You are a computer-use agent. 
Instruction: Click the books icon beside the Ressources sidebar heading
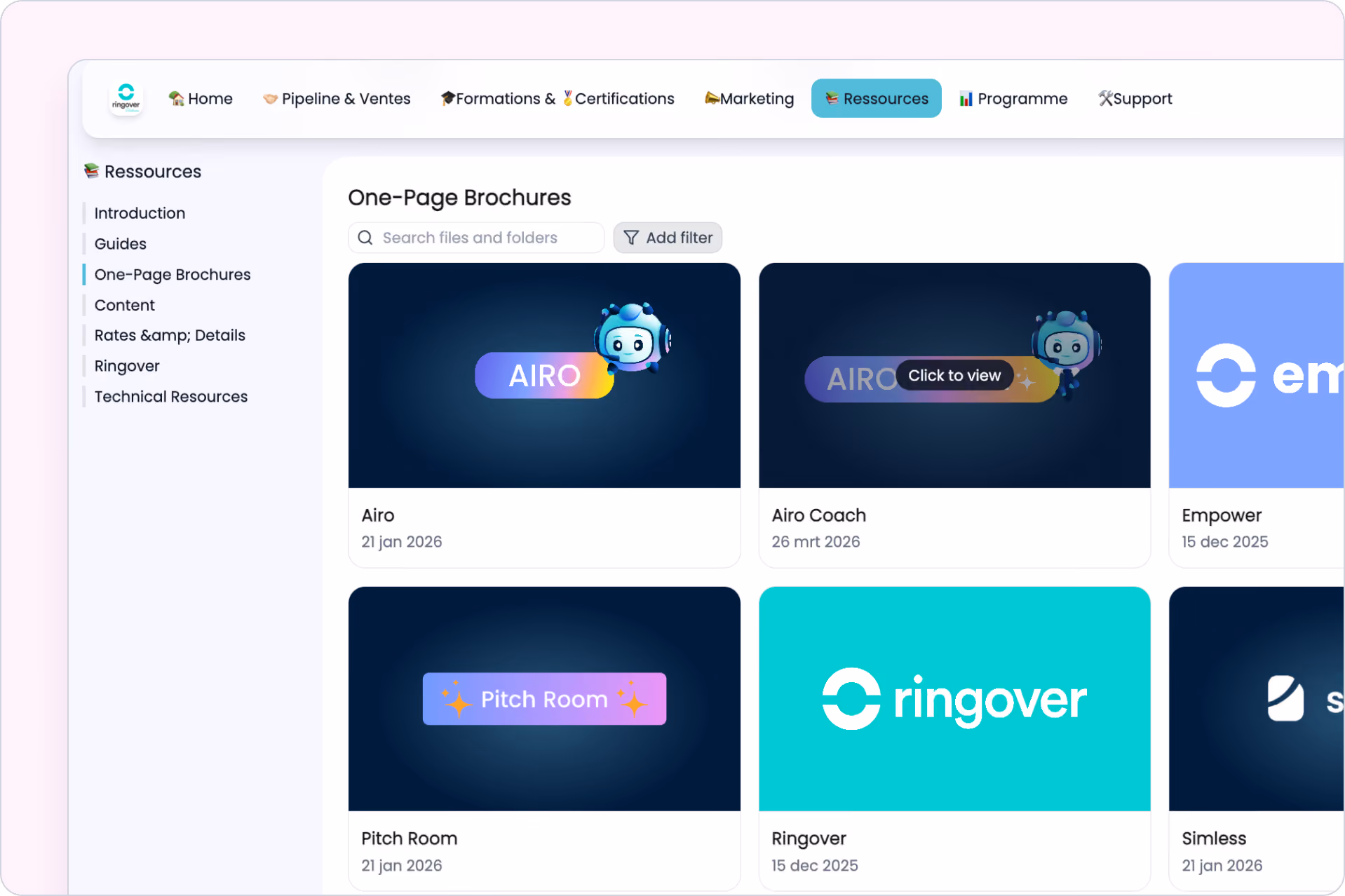click(91, 171)
